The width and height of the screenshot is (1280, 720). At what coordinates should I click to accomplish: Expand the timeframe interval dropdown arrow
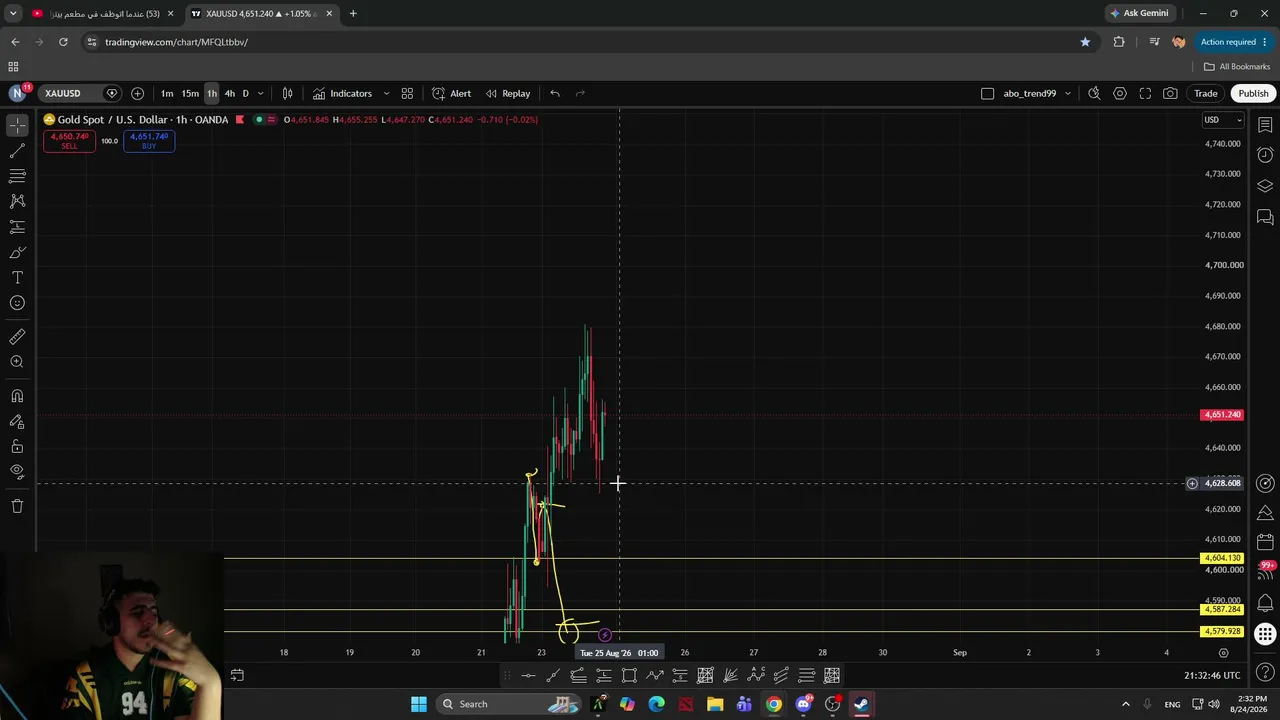click(261, 93)
